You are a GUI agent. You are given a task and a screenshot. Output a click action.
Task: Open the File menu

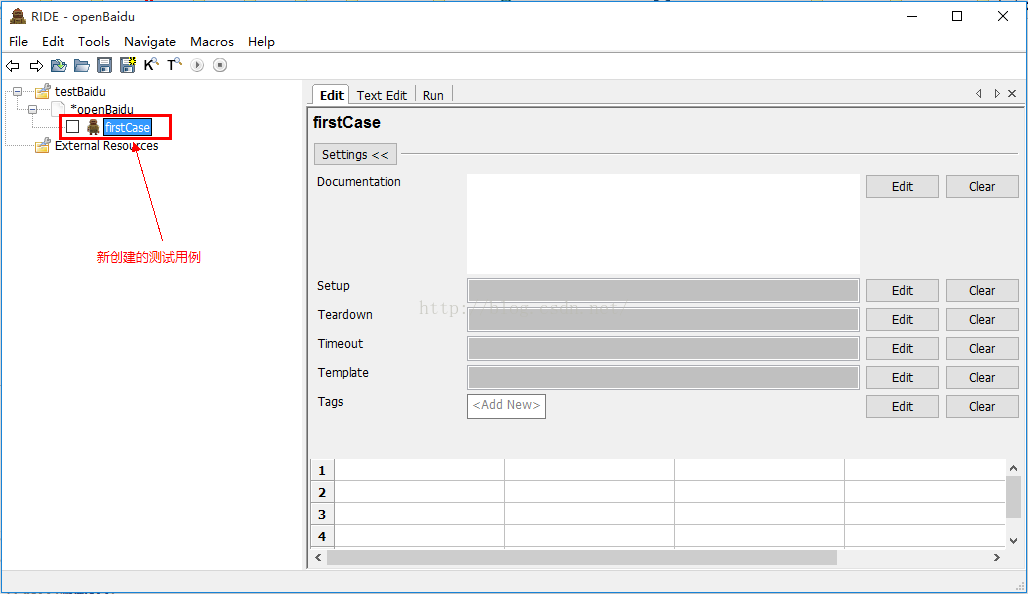[x=18, y=41]
